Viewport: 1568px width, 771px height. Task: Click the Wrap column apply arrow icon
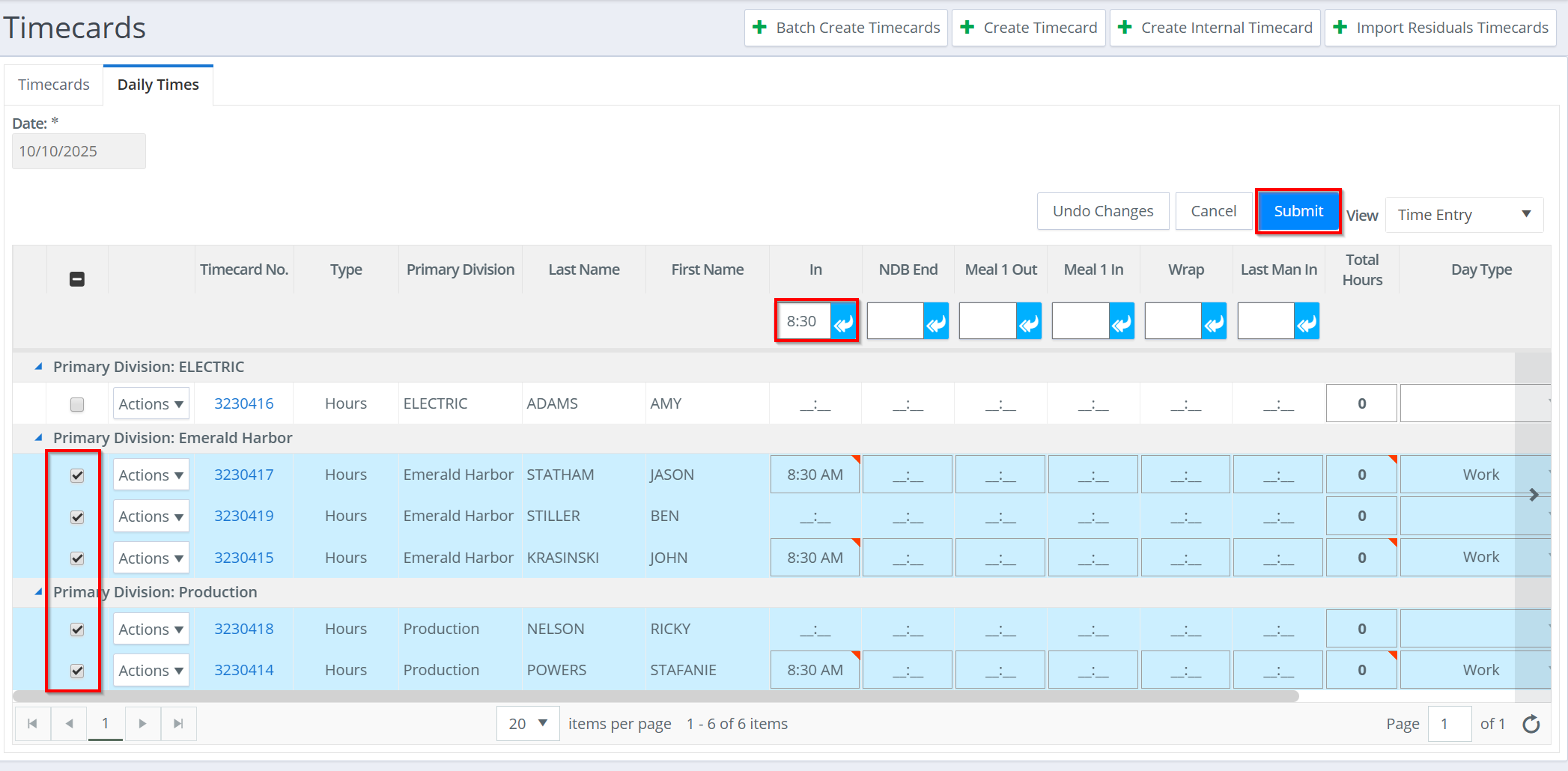pyautogui.click(x=1214, y=322)
